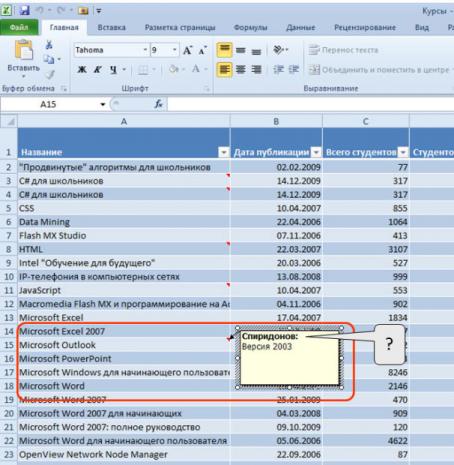Click the Borders icon in the font group
Image resolution: width=454 pixels, height=465 pixels.
tap(143, 70)
